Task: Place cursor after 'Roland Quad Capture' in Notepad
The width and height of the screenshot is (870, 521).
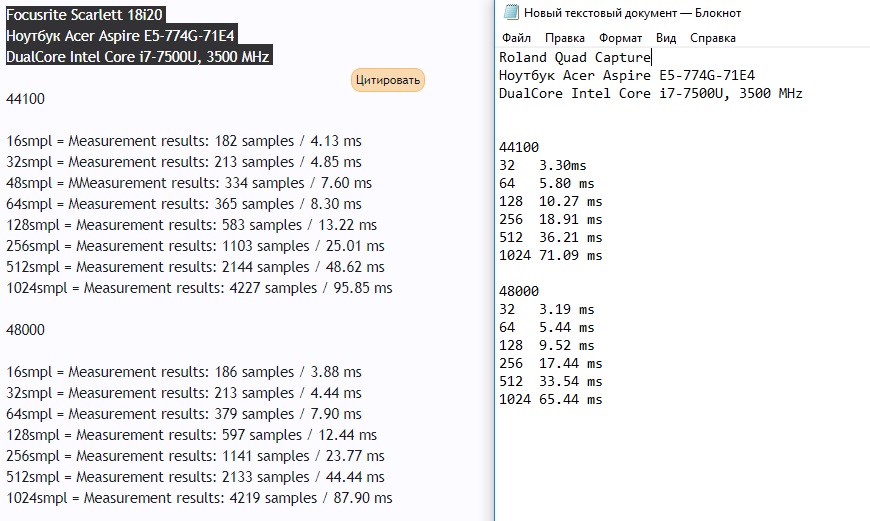Action: coord(651,57)
